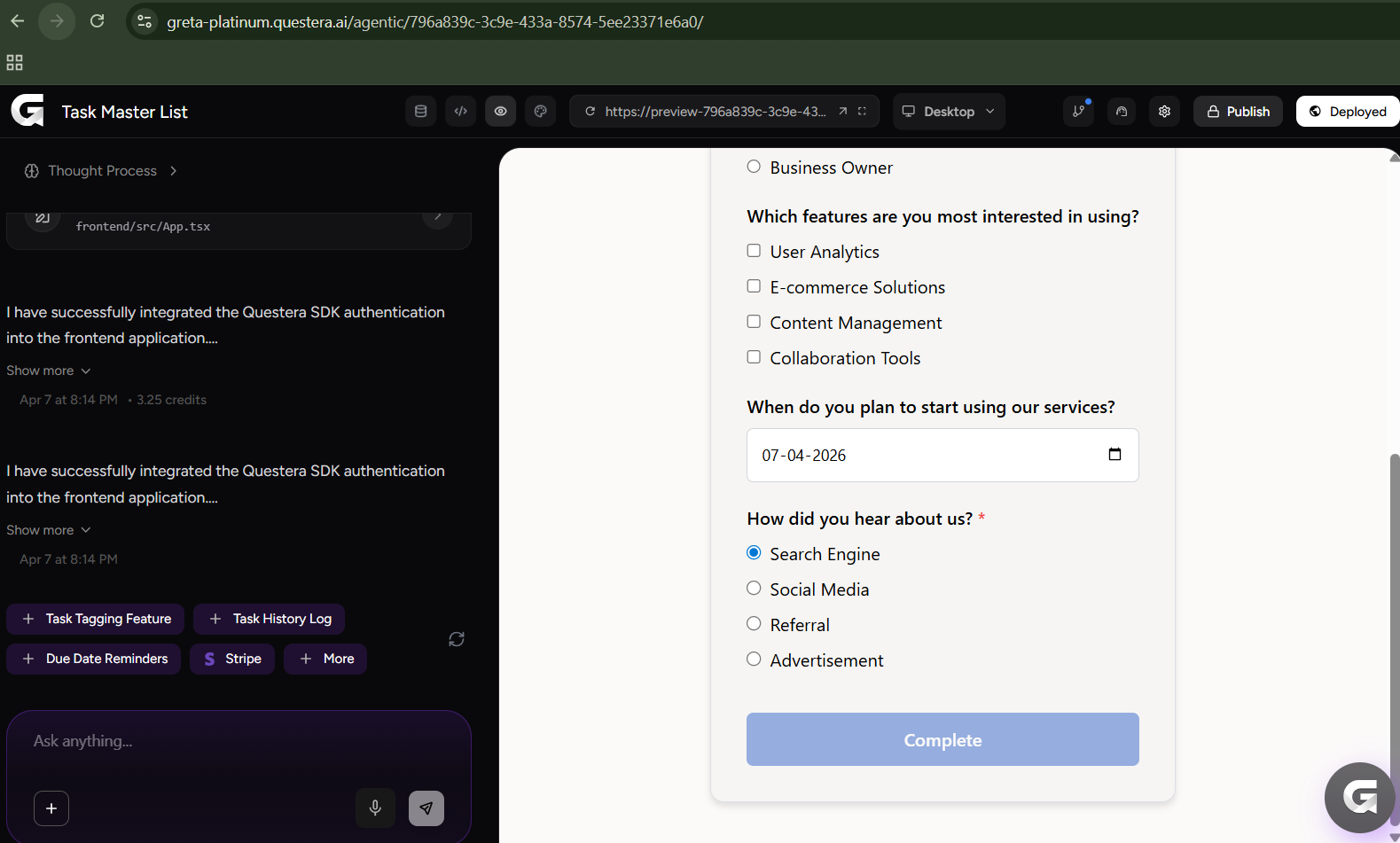Image resolution: width=1400 pixels, height=843 pixels.
Task: Open the Desktop device dropdown
Action: click(949, 112)
